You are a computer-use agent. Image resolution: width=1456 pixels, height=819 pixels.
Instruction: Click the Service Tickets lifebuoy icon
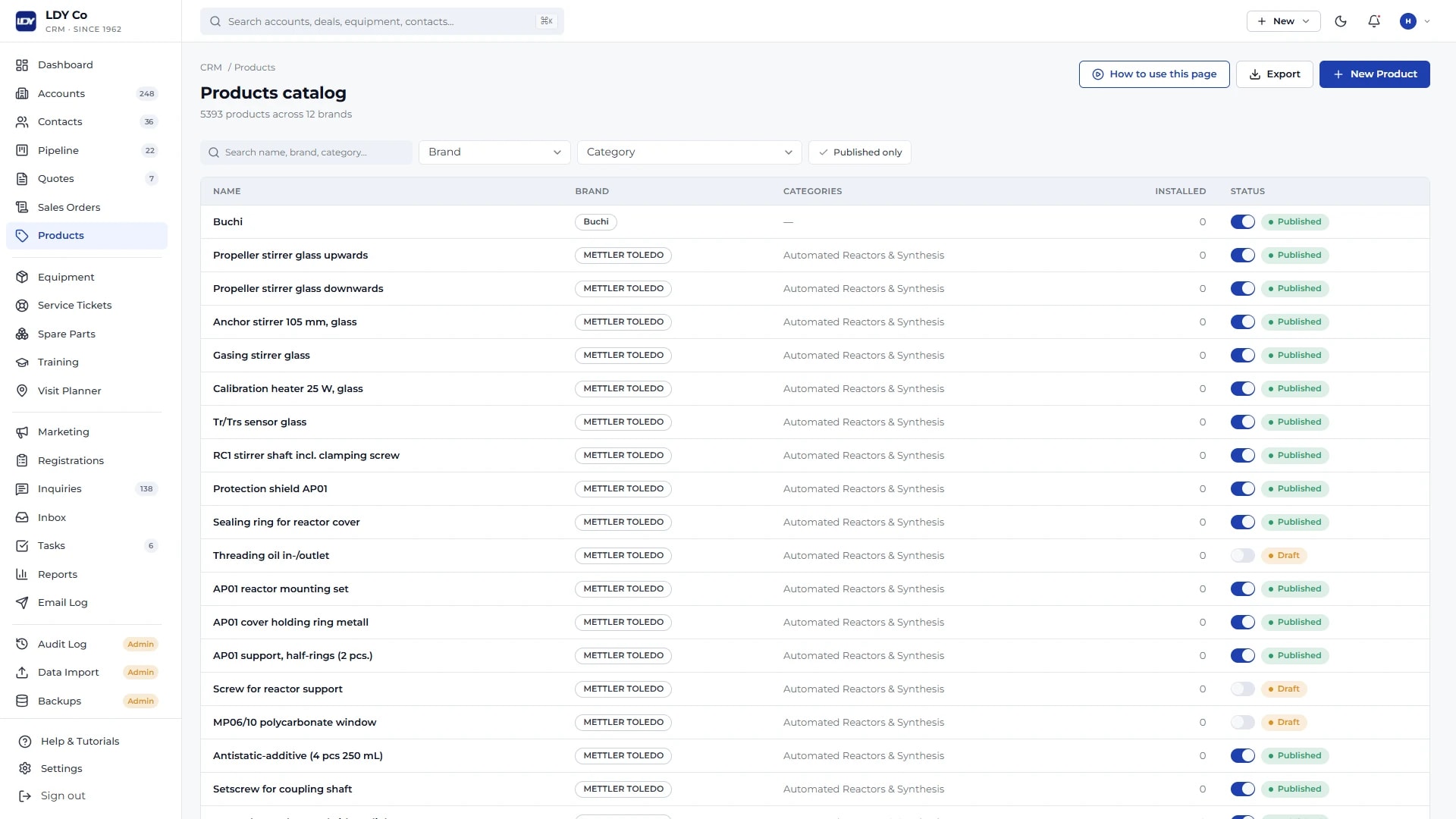coord(22,306)
